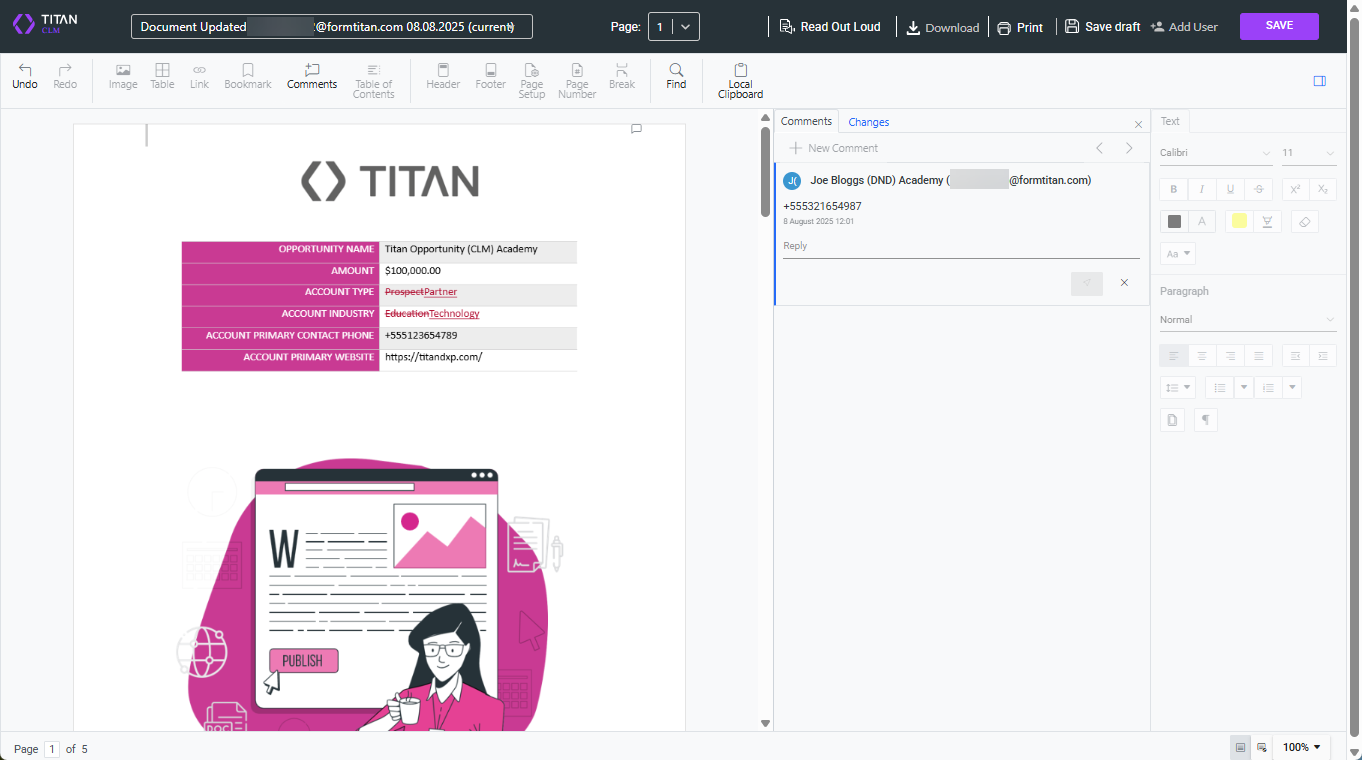Click the yellow highlight color swatch
1362x760 pixels.
click(x=1239, y=221)
